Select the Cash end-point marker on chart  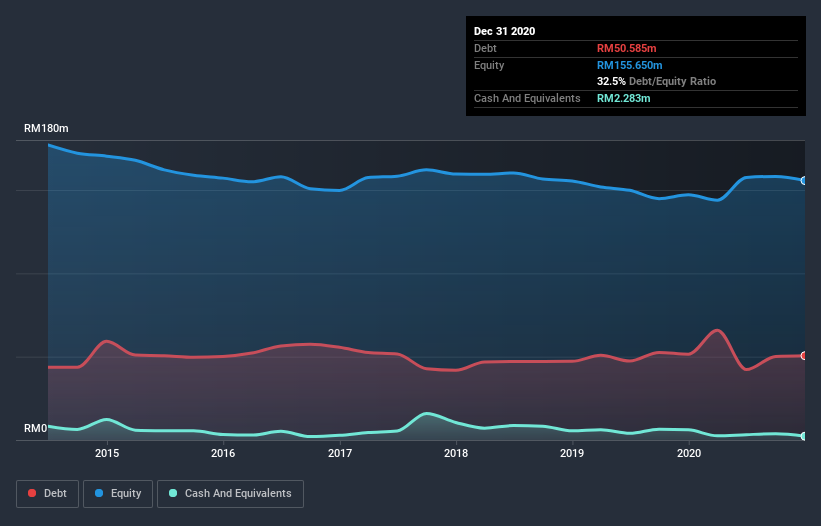click(x=804, y=436)
